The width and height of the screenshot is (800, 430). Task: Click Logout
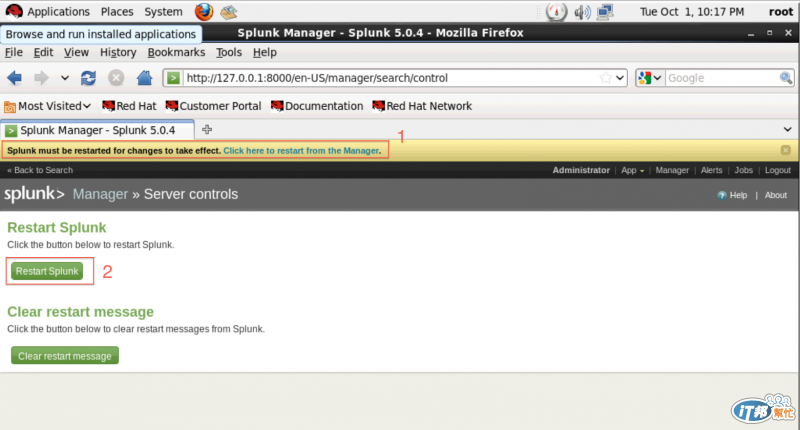[778, 170]
